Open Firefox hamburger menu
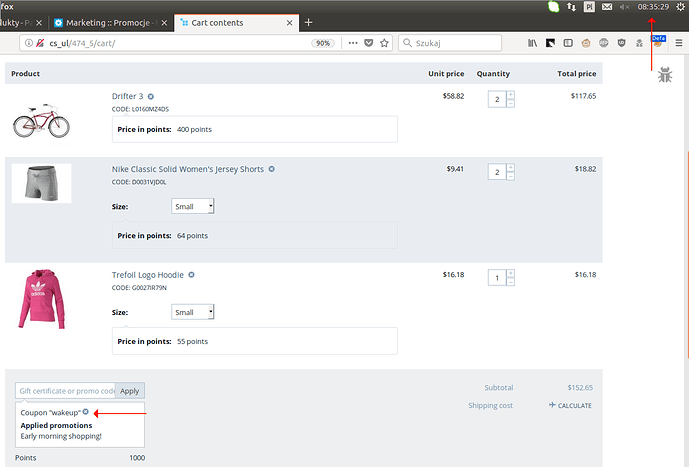Viewport: 689px width, 467px height. pyautogui.click(x=679, y=43)
